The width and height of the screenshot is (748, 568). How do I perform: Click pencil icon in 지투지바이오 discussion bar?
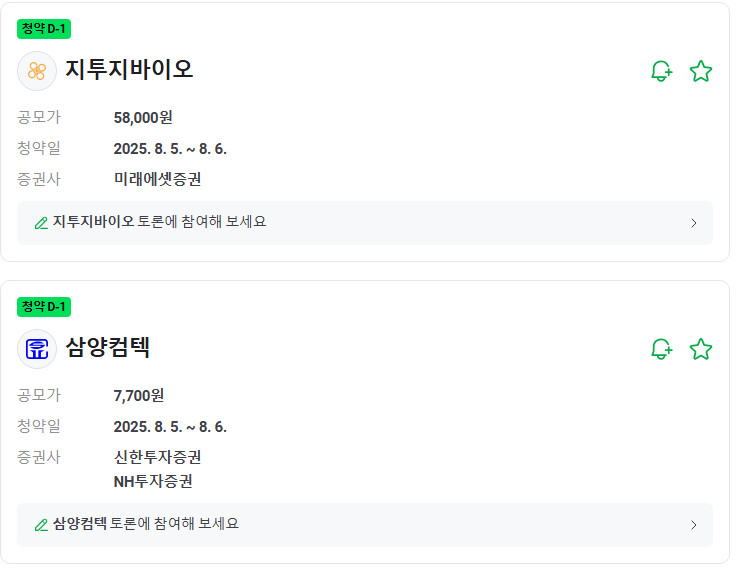coord(41,223)
